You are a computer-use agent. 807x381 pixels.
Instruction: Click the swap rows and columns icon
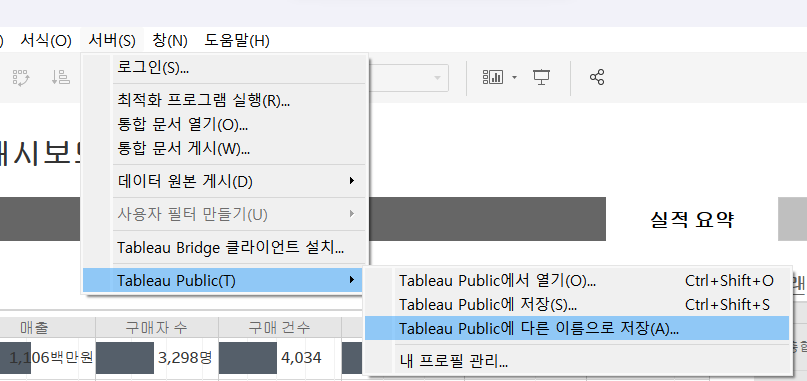point(21,78)
